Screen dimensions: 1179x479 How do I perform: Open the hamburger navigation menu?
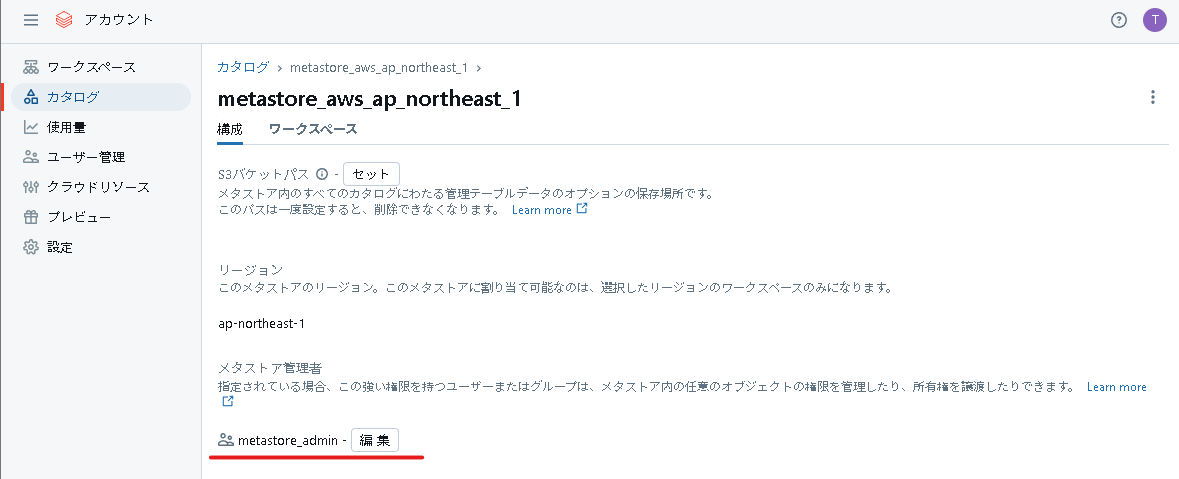[x=31, y=20]
